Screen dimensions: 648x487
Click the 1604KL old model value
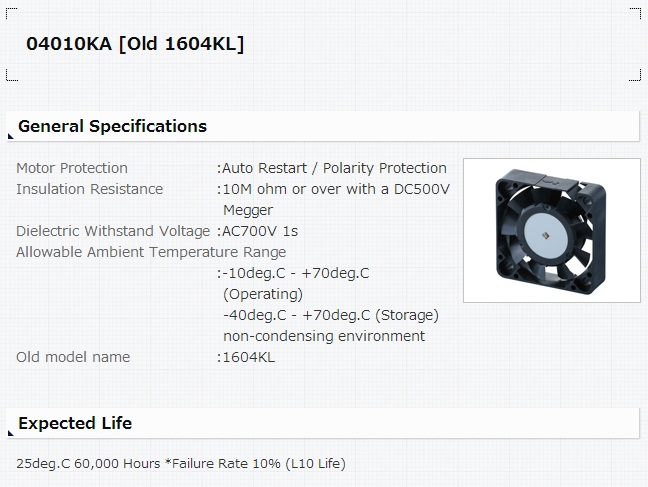tap(248, 357)
